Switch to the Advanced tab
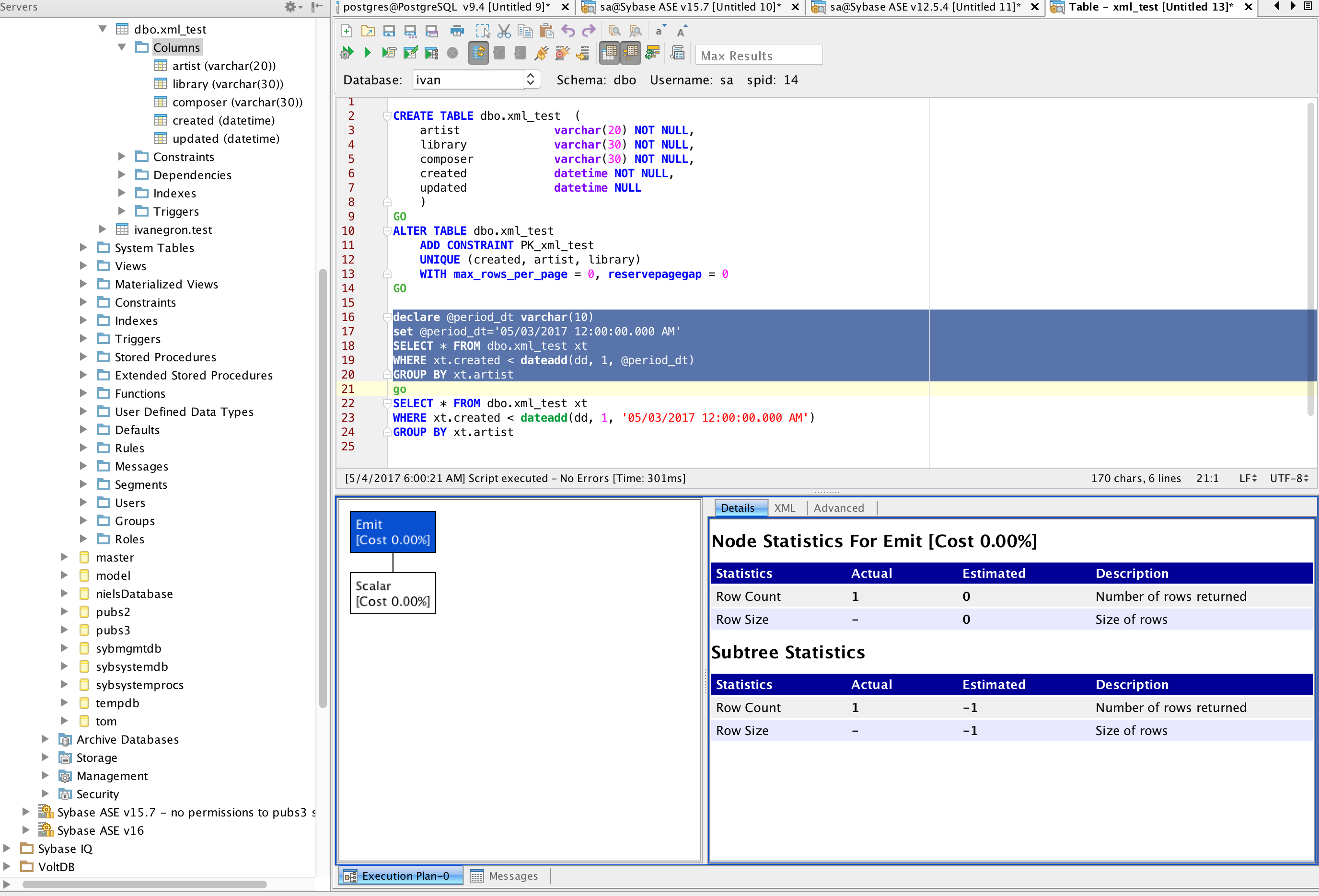1319x896 pixels. click(x=838, y=508)
